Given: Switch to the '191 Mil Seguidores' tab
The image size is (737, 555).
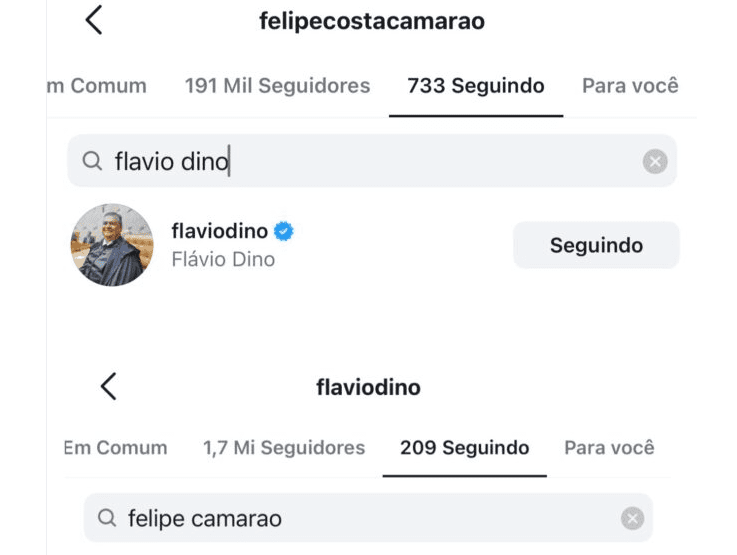Looking at the screenshot, I should pos(277,86).
